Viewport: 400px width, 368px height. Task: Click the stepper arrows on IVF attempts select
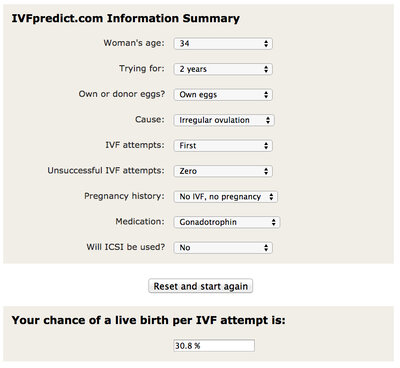(266, 146)
